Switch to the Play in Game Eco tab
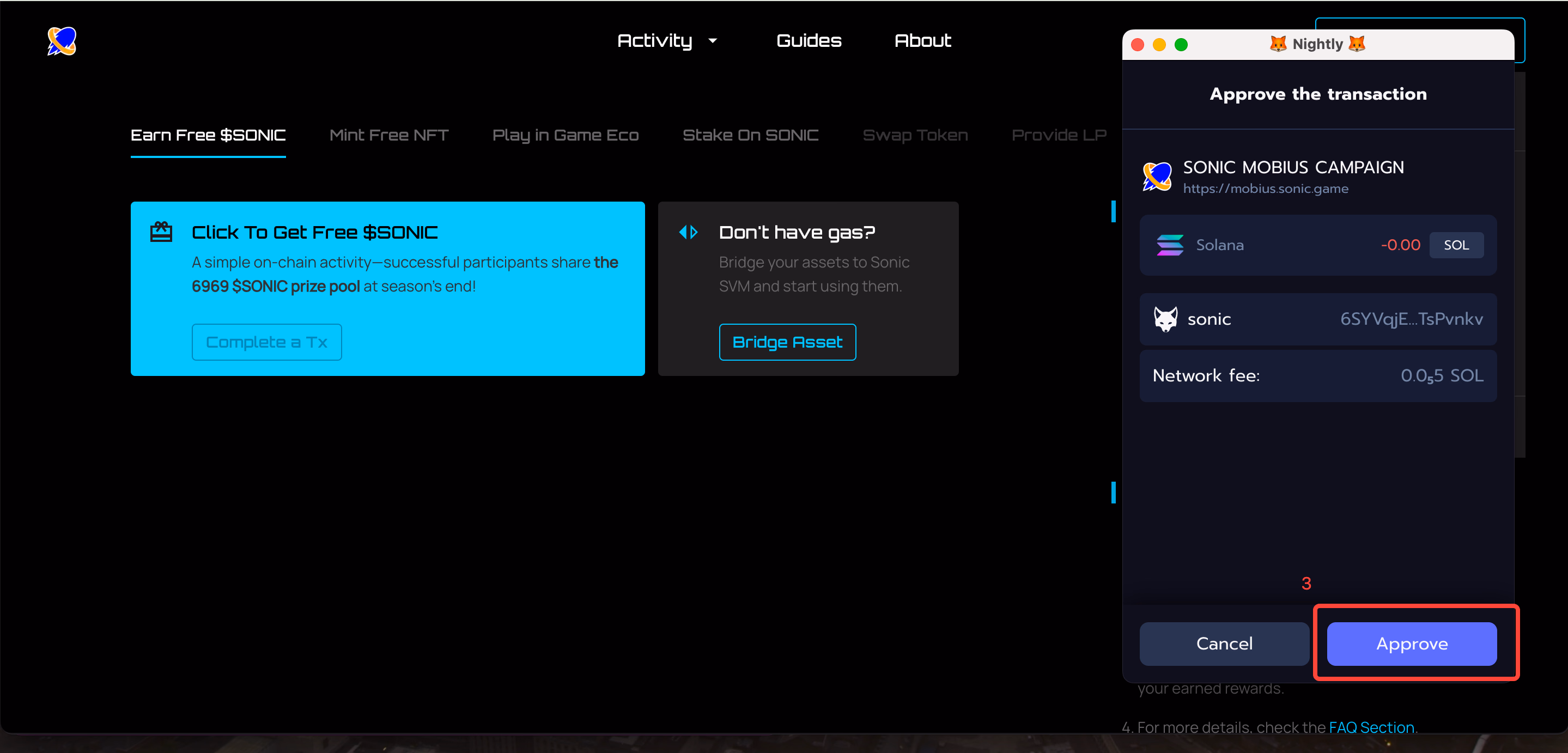Screen dimensions: 1568x753 pos(566,135)
